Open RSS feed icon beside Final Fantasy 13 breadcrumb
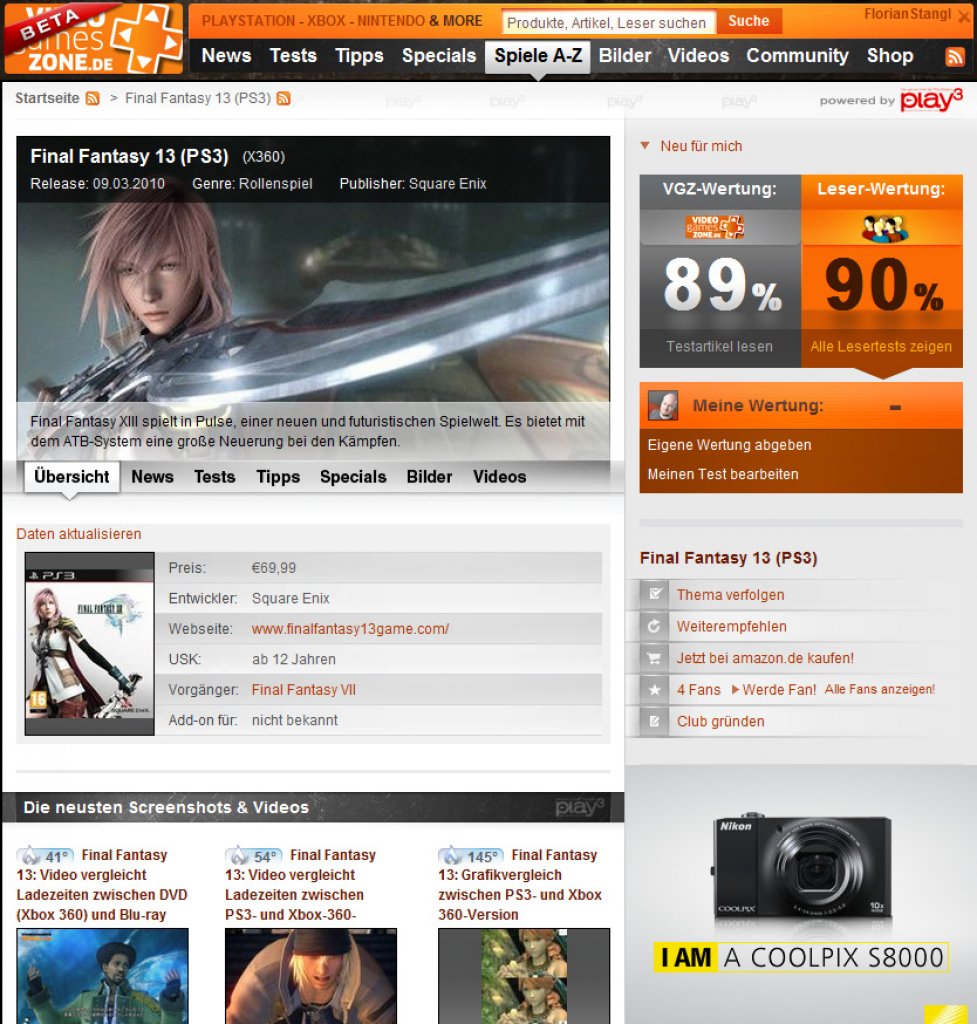Screen dimensions: 977x1024 [x=283, y=99]
